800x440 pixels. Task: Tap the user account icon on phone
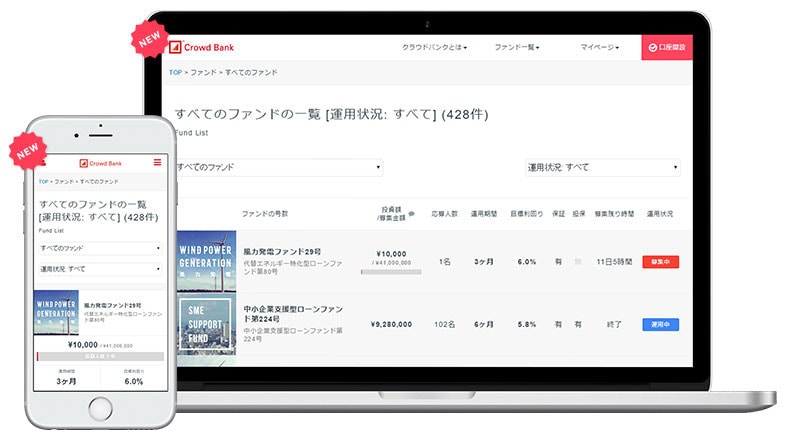pos(43,163)
